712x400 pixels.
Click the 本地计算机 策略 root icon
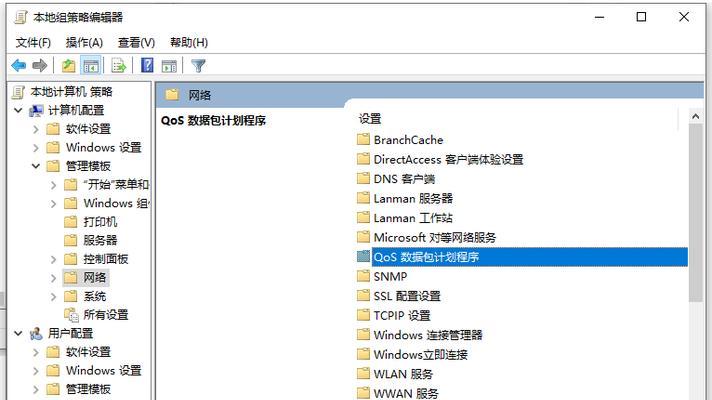tap(18, 92)
